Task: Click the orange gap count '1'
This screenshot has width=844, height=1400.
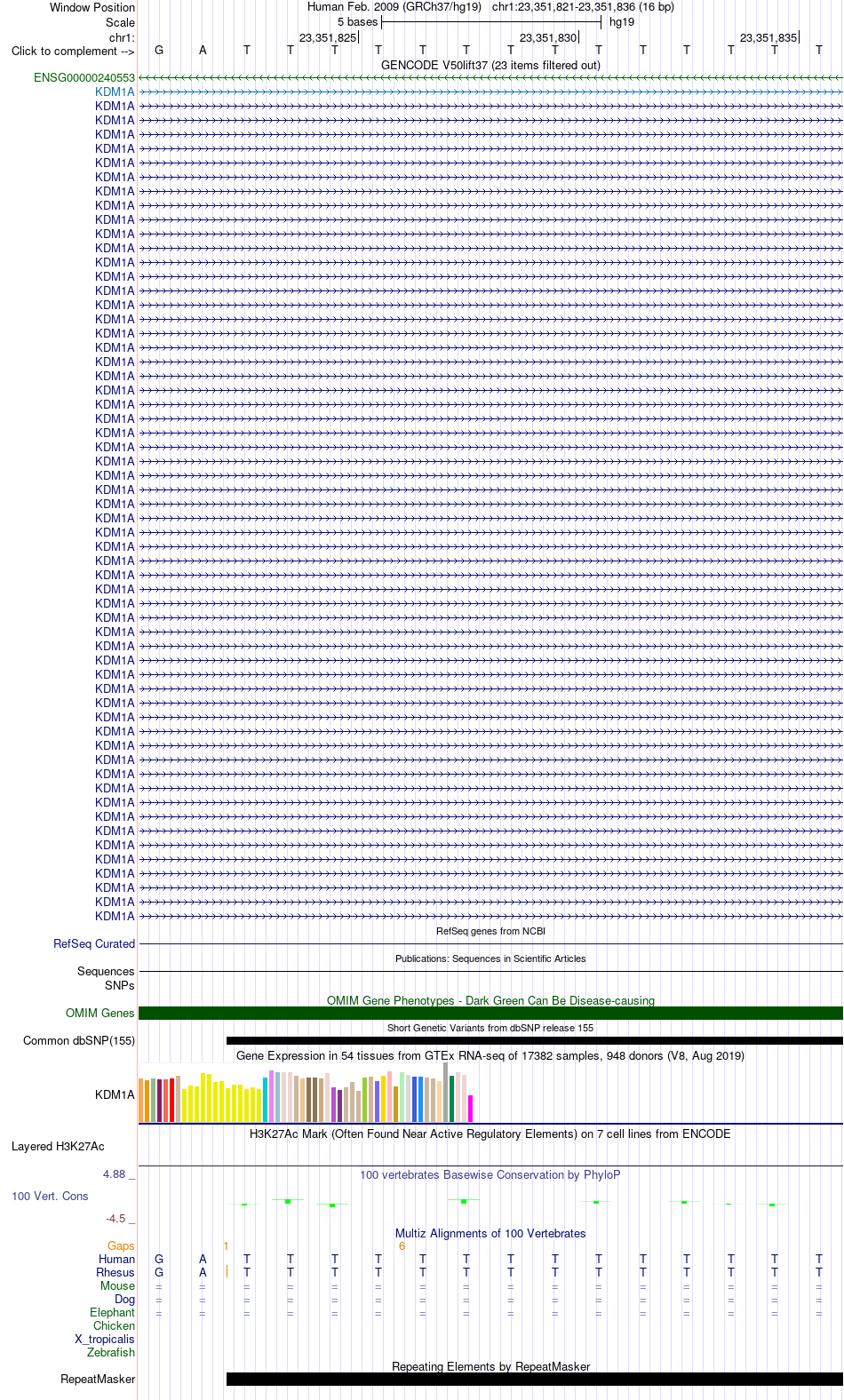Action: click(226, 1246)
